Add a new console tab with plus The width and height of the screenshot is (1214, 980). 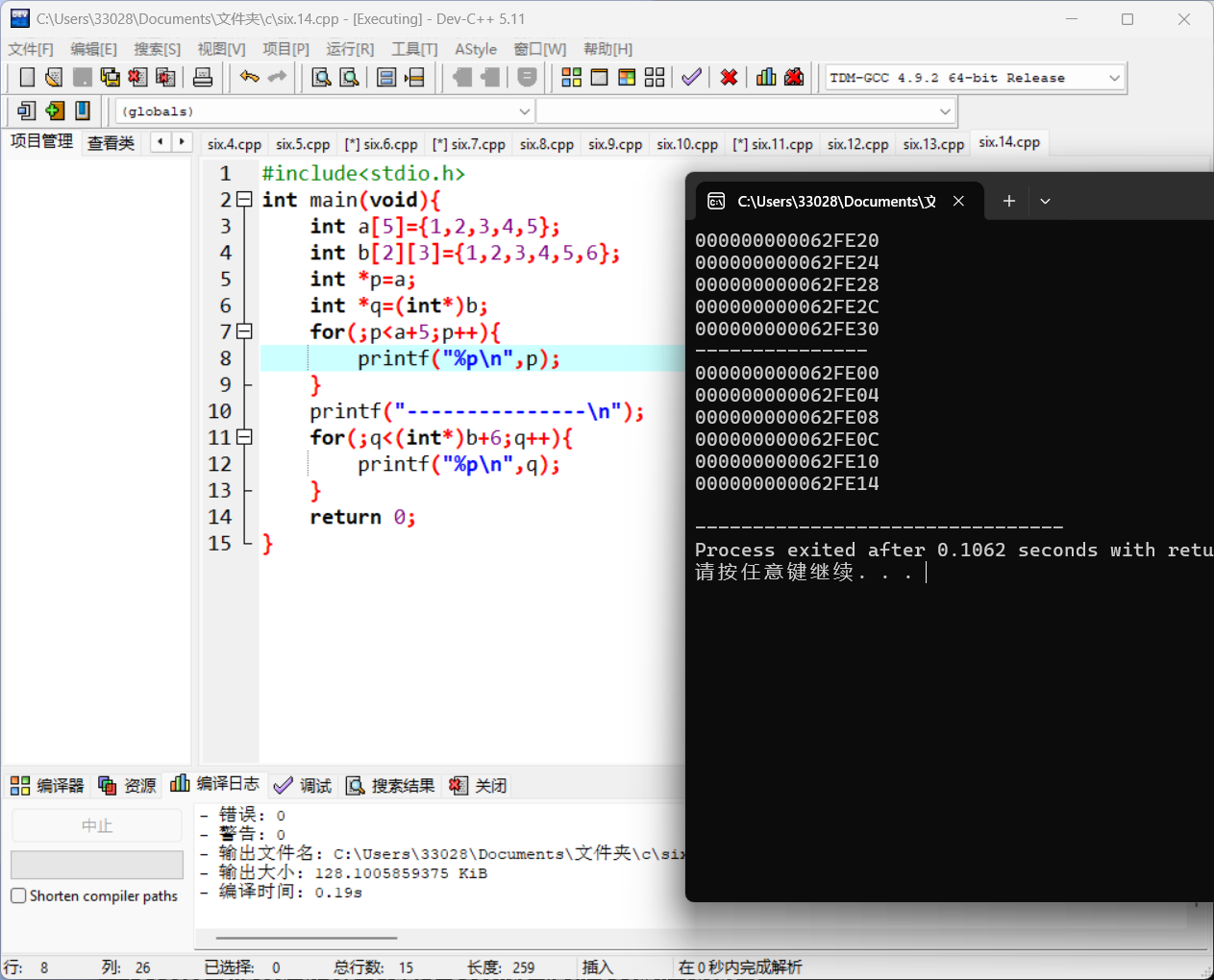tap(1008, 201)
